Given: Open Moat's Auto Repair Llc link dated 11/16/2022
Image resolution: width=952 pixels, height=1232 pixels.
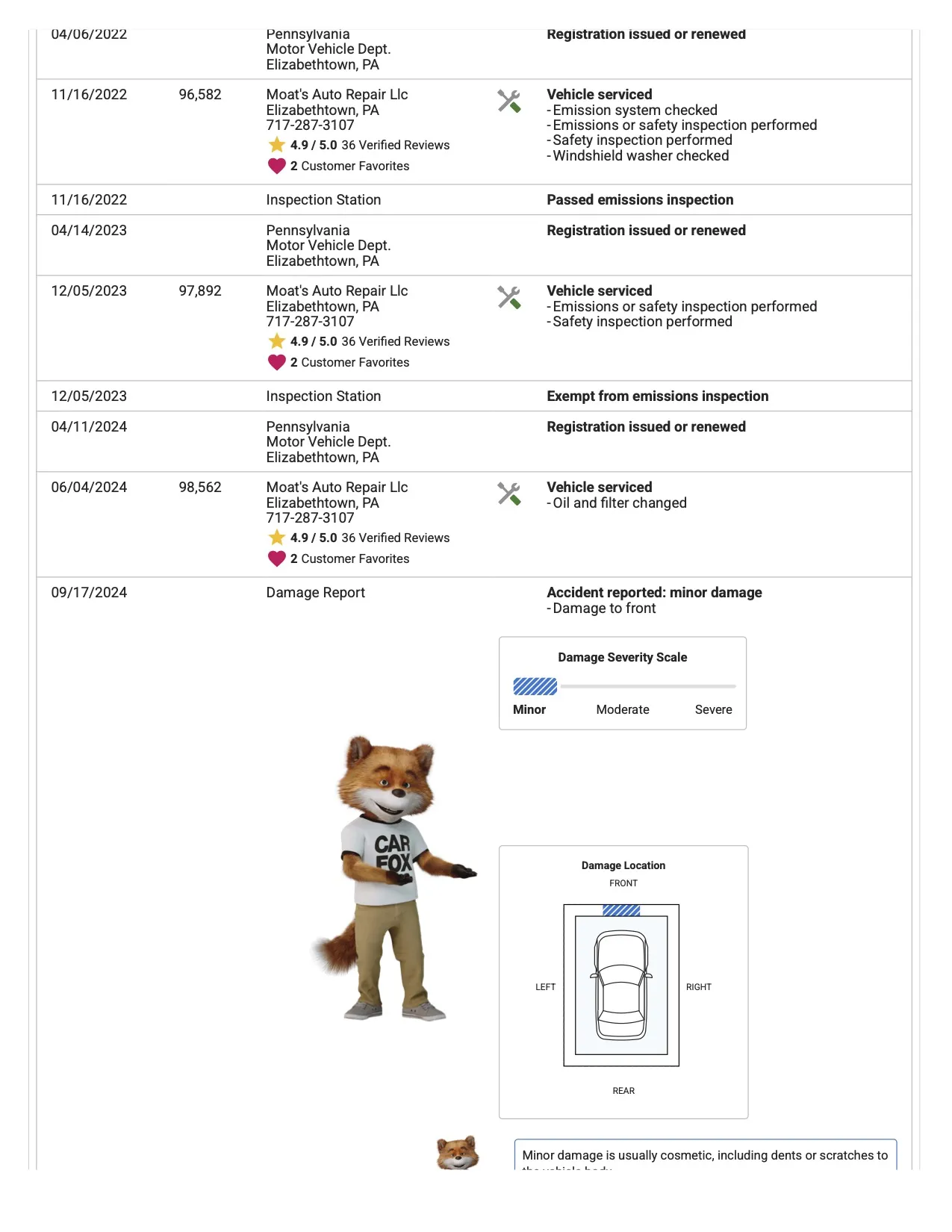Looking at the screenshot, I should (337, 95).
